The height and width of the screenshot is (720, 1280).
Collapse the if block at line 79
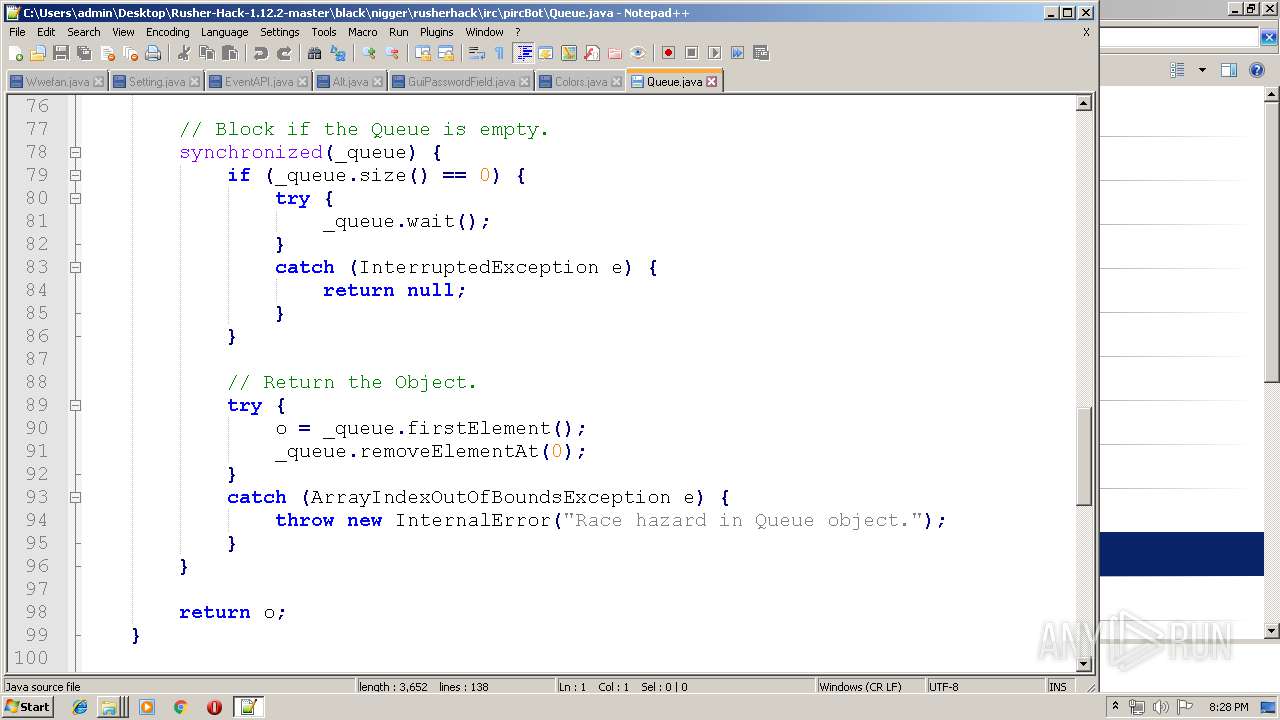click(75, 175)
